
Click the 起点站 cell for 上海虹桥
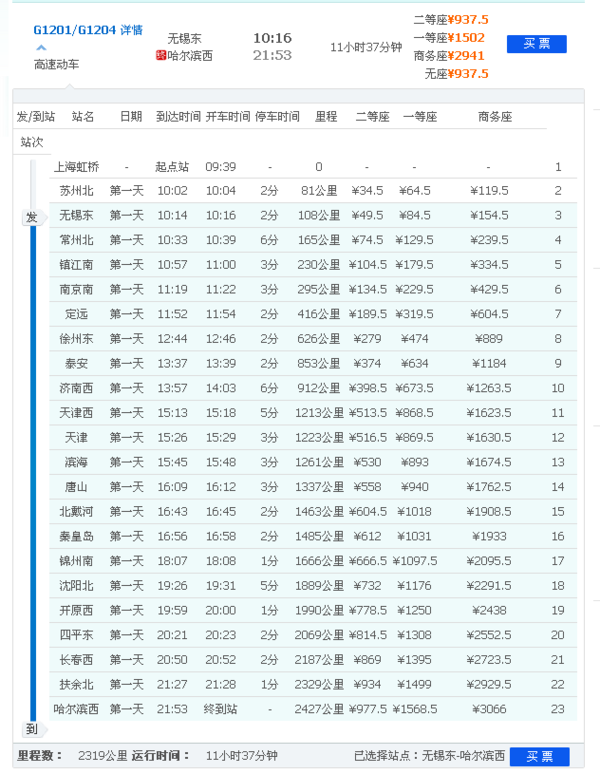click(172, 166)
